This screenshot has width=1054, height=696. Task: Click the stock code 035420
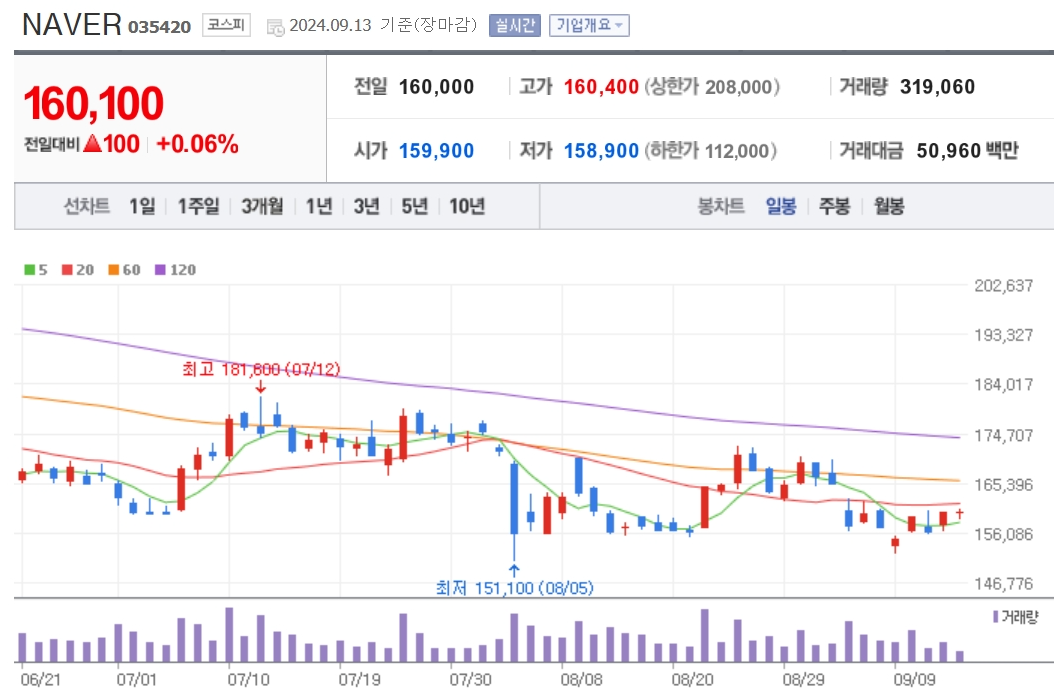159,27
